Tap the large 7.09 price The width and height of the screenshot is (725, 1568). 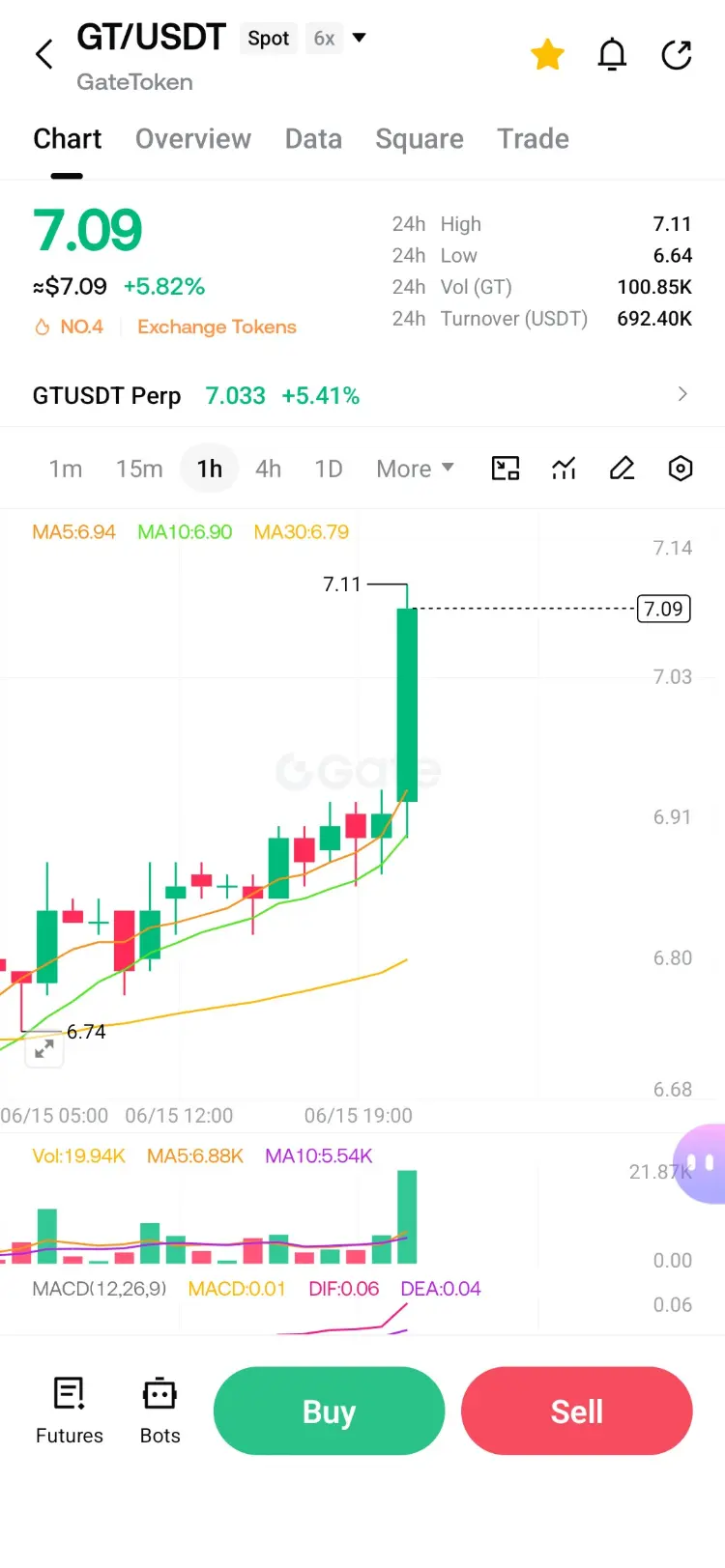coord(88,230)
